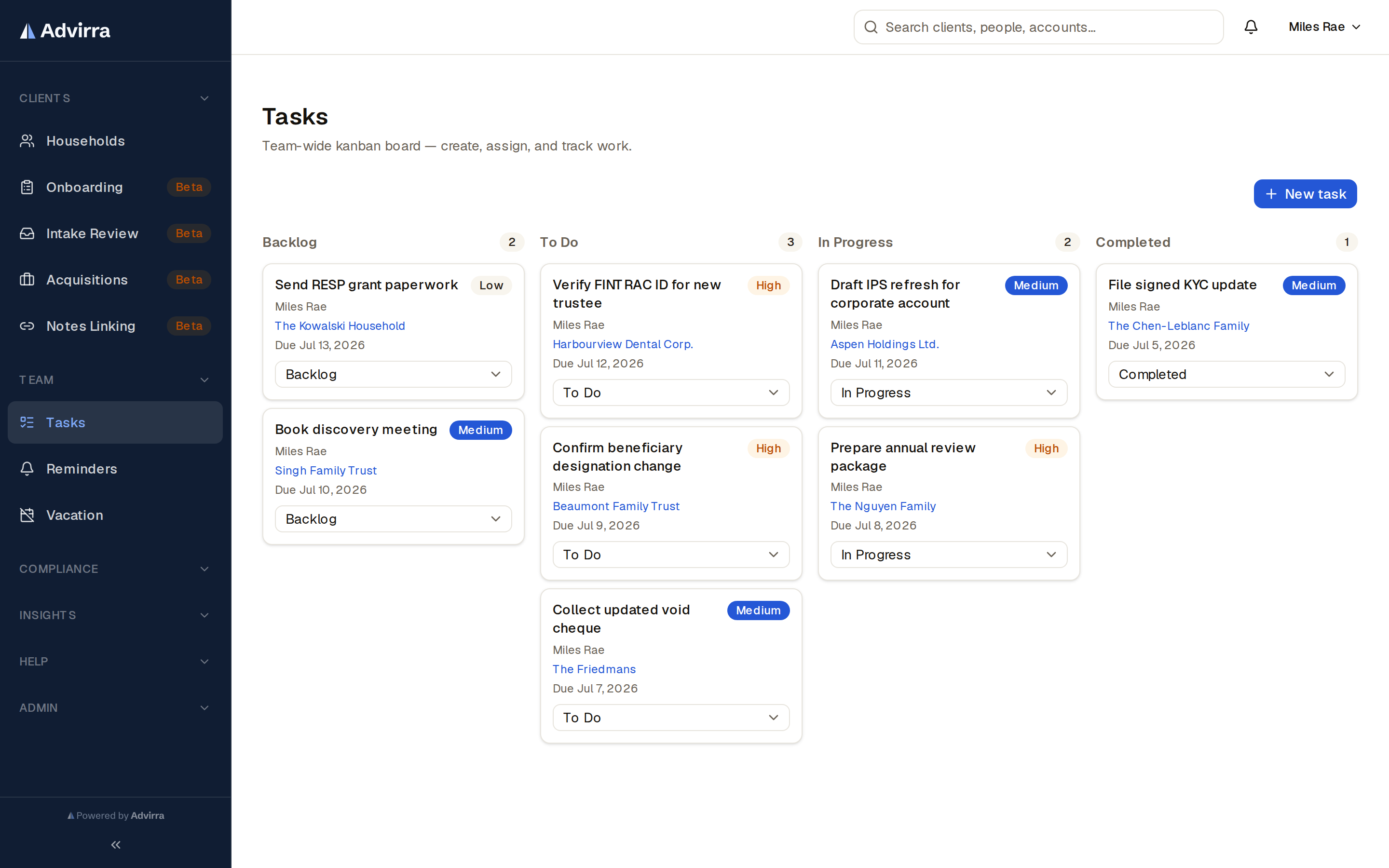Open Notes Linking in the sidebar
Image resolution: width=1389 pixels, height=868 pixels.
(115, 326)
